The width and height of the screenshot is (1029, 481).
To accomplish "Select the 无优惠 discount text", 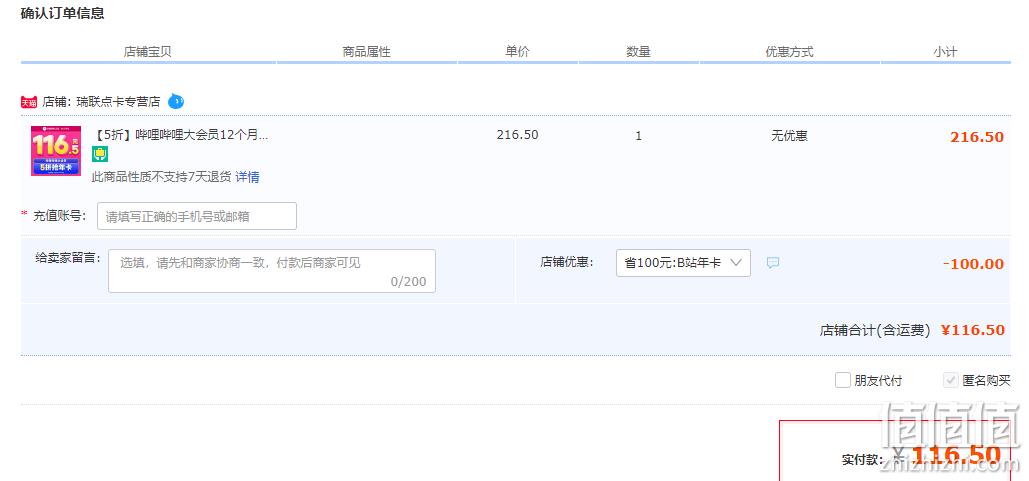I will click(789, 136).
